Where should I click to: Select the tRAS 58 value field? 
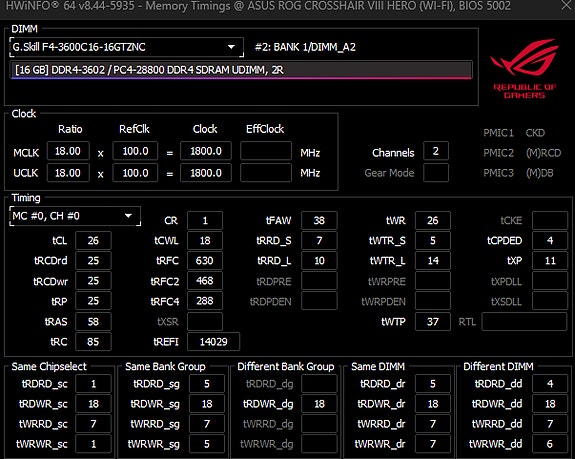click(93, 322)
